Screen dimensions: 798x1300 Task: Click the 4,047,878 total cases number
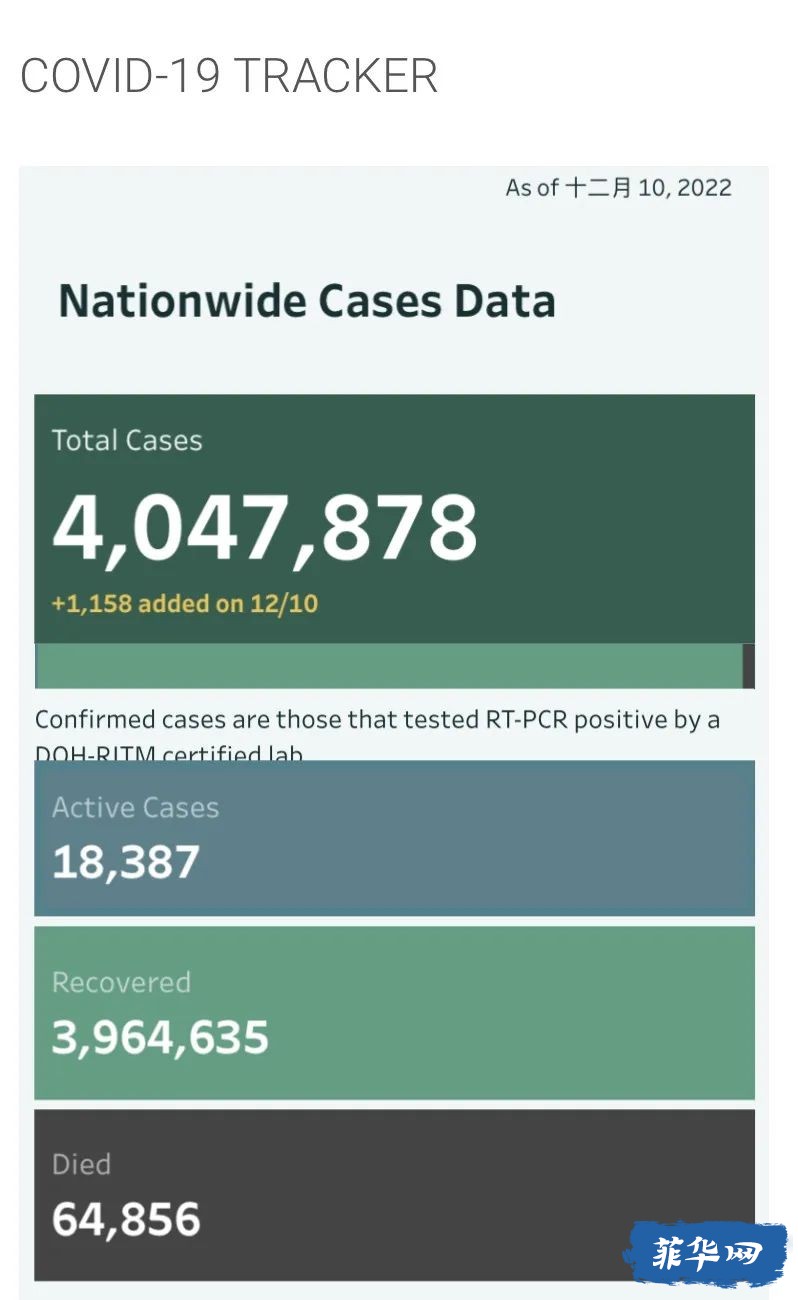tap(265, 527)
